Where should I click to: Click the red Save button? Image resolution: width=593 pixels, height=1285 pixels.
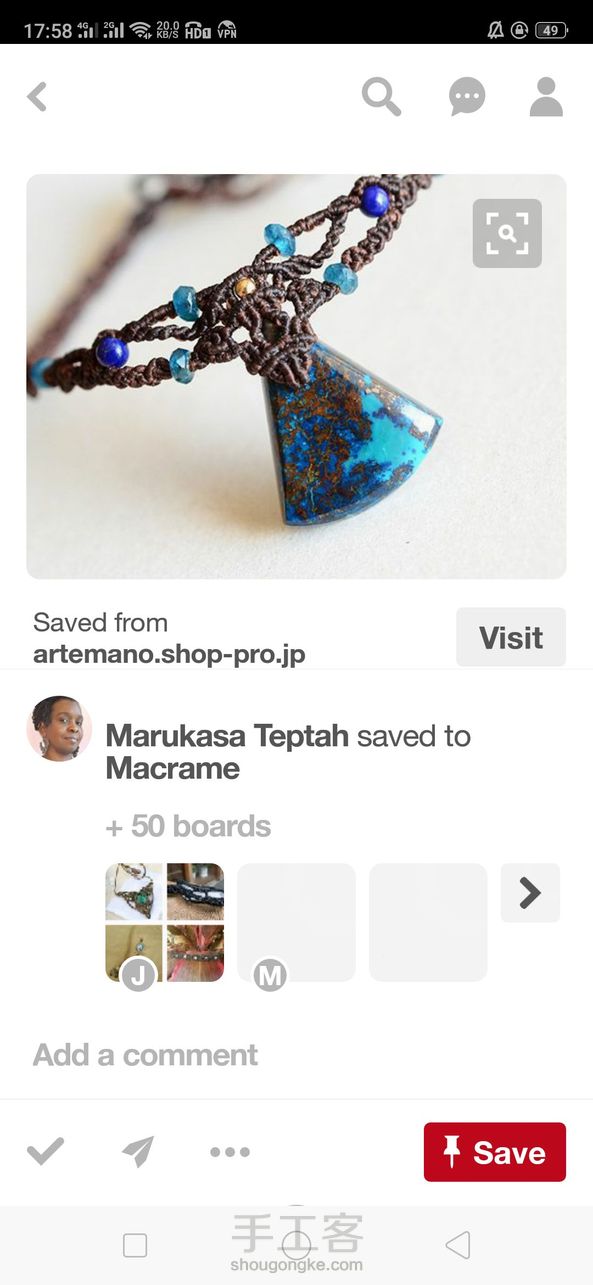click(x=495, y=1152)
